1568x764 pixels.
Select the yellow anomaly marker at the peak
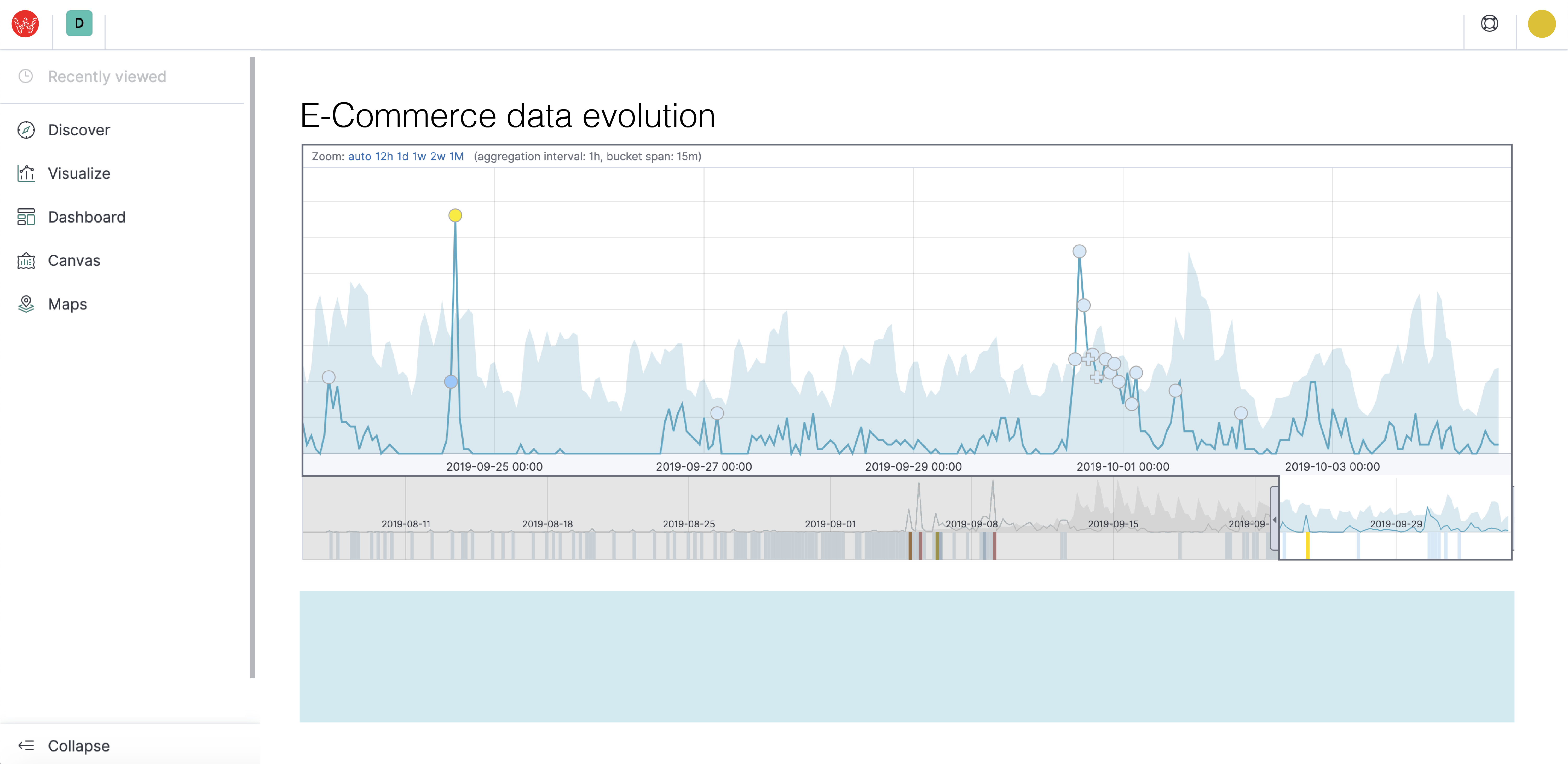[455, 215]
